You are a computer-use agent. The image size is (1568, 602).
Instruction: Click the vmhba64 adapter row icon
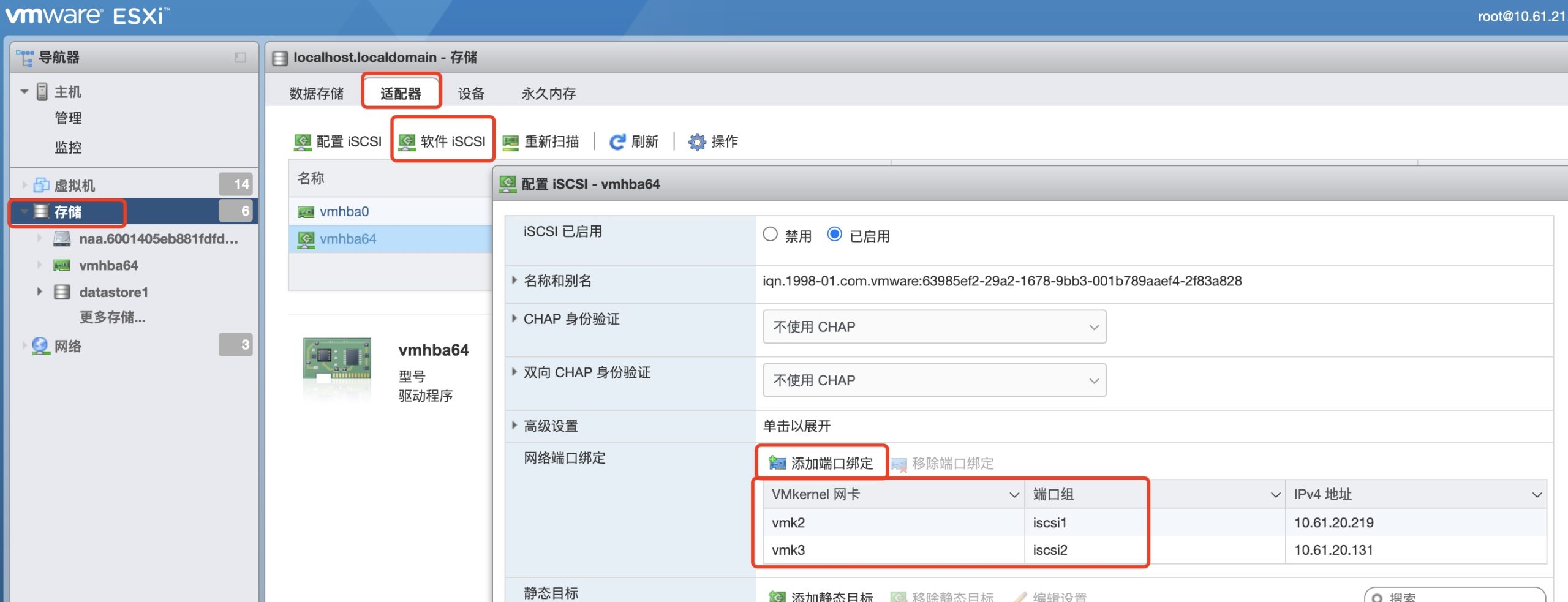(x=306, y=239)
